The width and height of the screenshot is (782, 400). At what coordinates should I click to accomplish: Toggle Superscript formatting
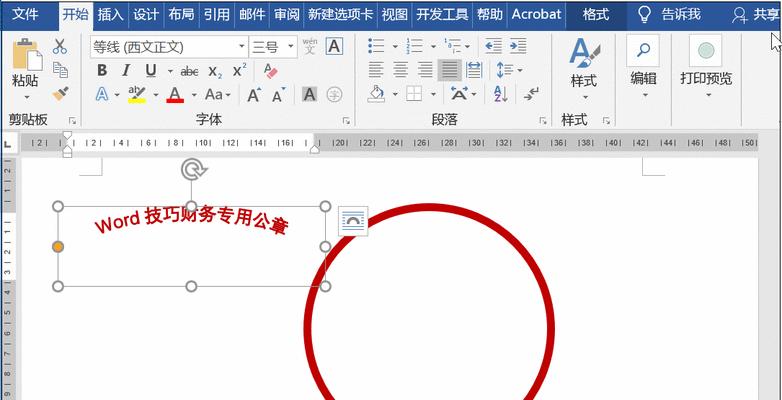point(239,70)
